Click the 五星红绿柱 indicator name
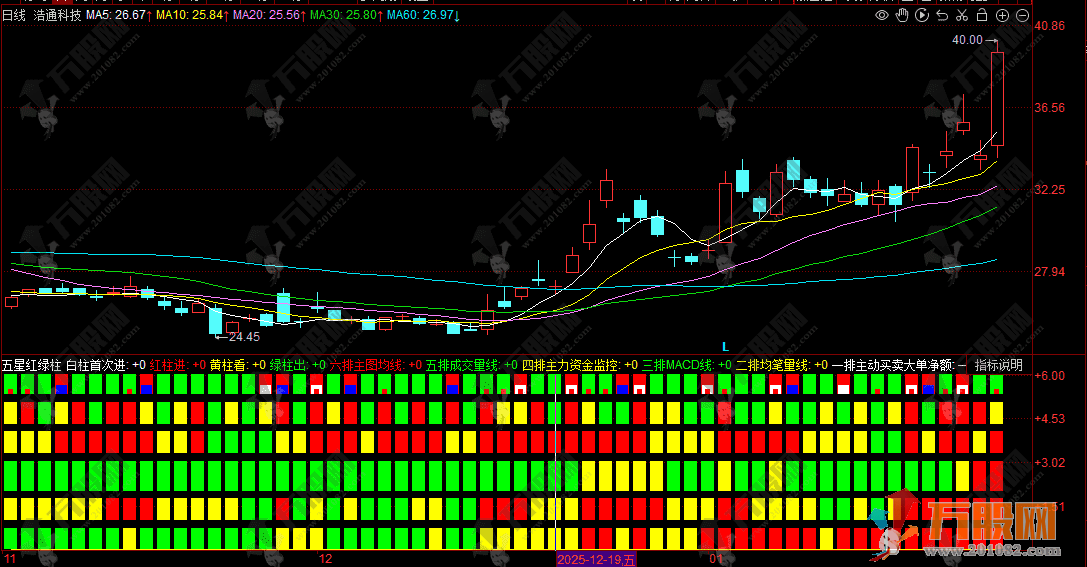This screenshot has width=1087, height=567. pos(31,365)
